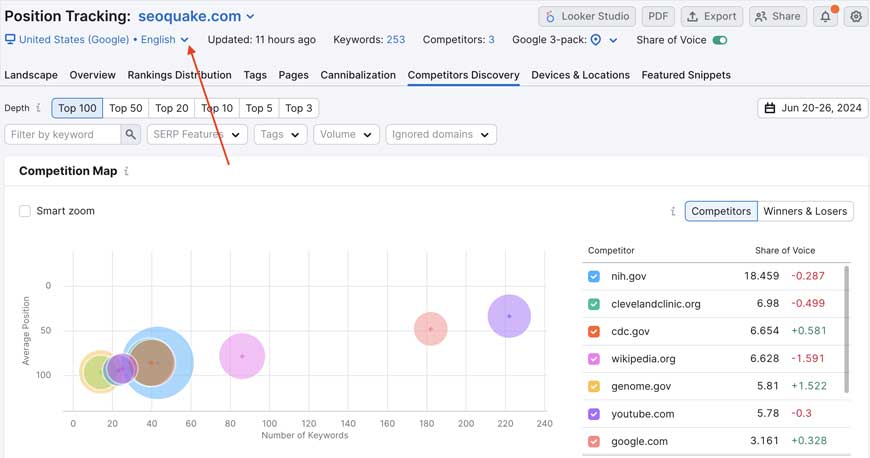Click the red bubble near 180 keywords

click(431, 329)
